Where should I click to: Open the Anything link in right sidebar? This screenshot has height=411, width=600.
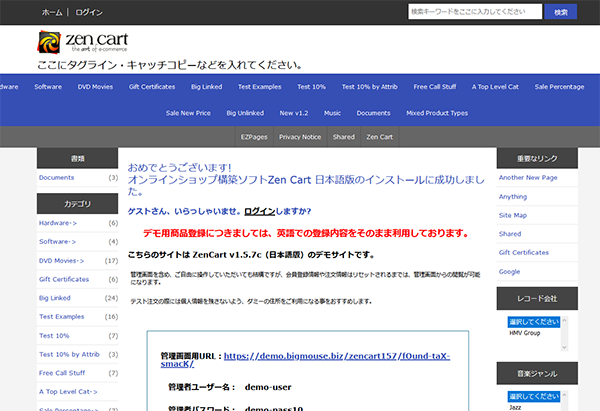[513, 197]
